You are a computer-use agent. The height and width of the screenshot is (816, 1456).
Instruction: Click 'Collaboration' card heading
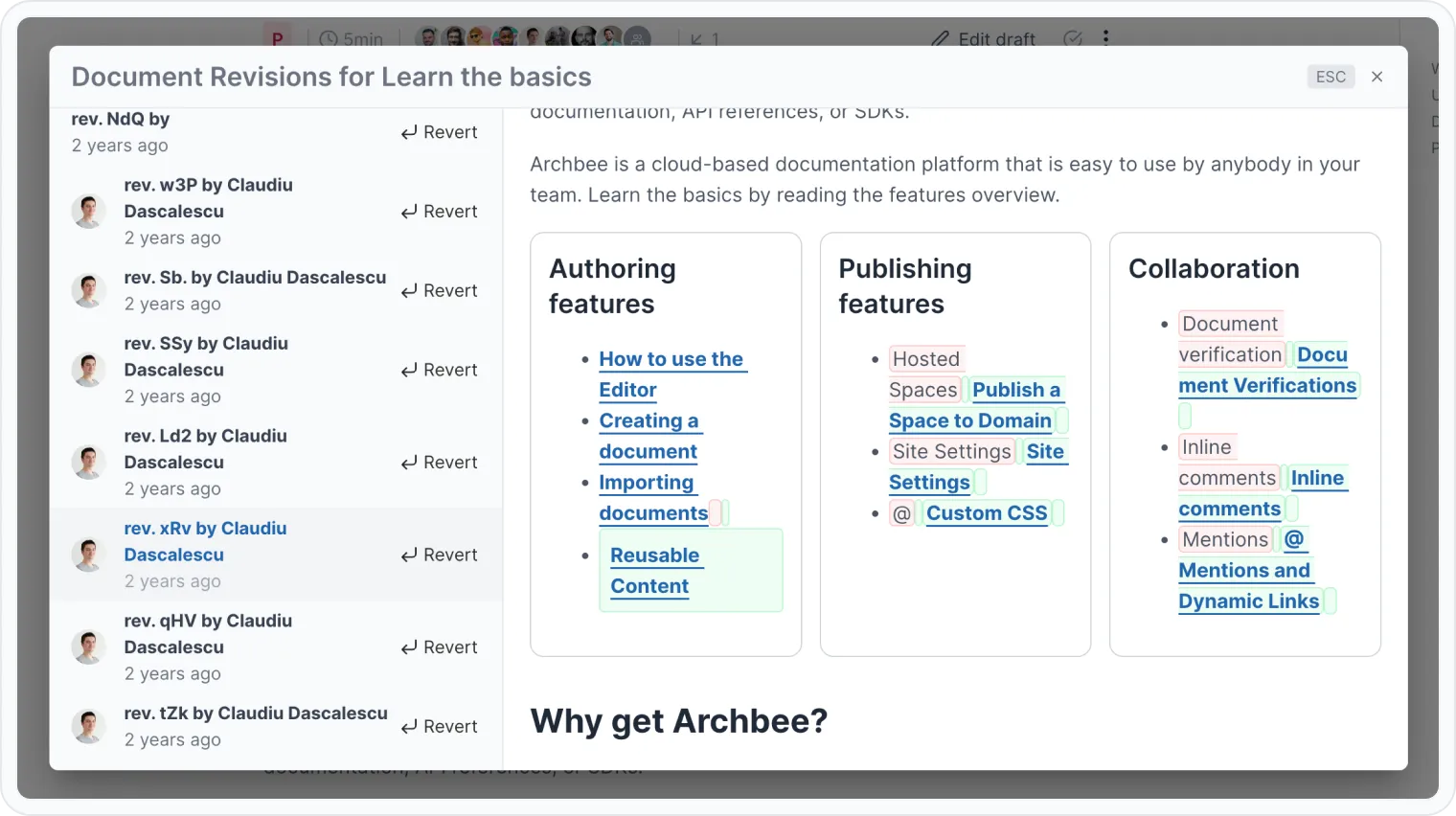(1214, 269)
